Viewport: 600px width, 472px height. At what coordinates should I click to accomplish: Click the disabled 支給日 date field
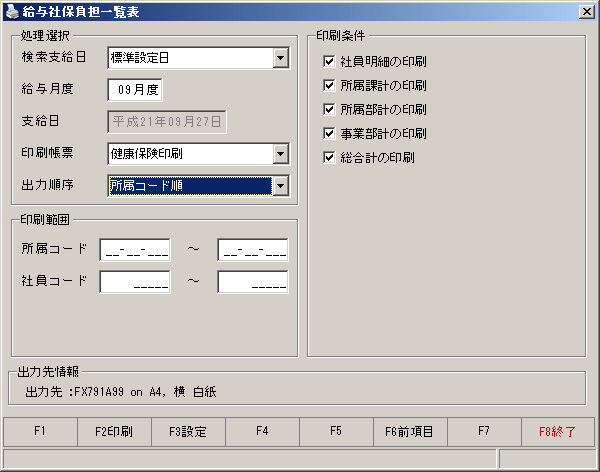point(167,122)
